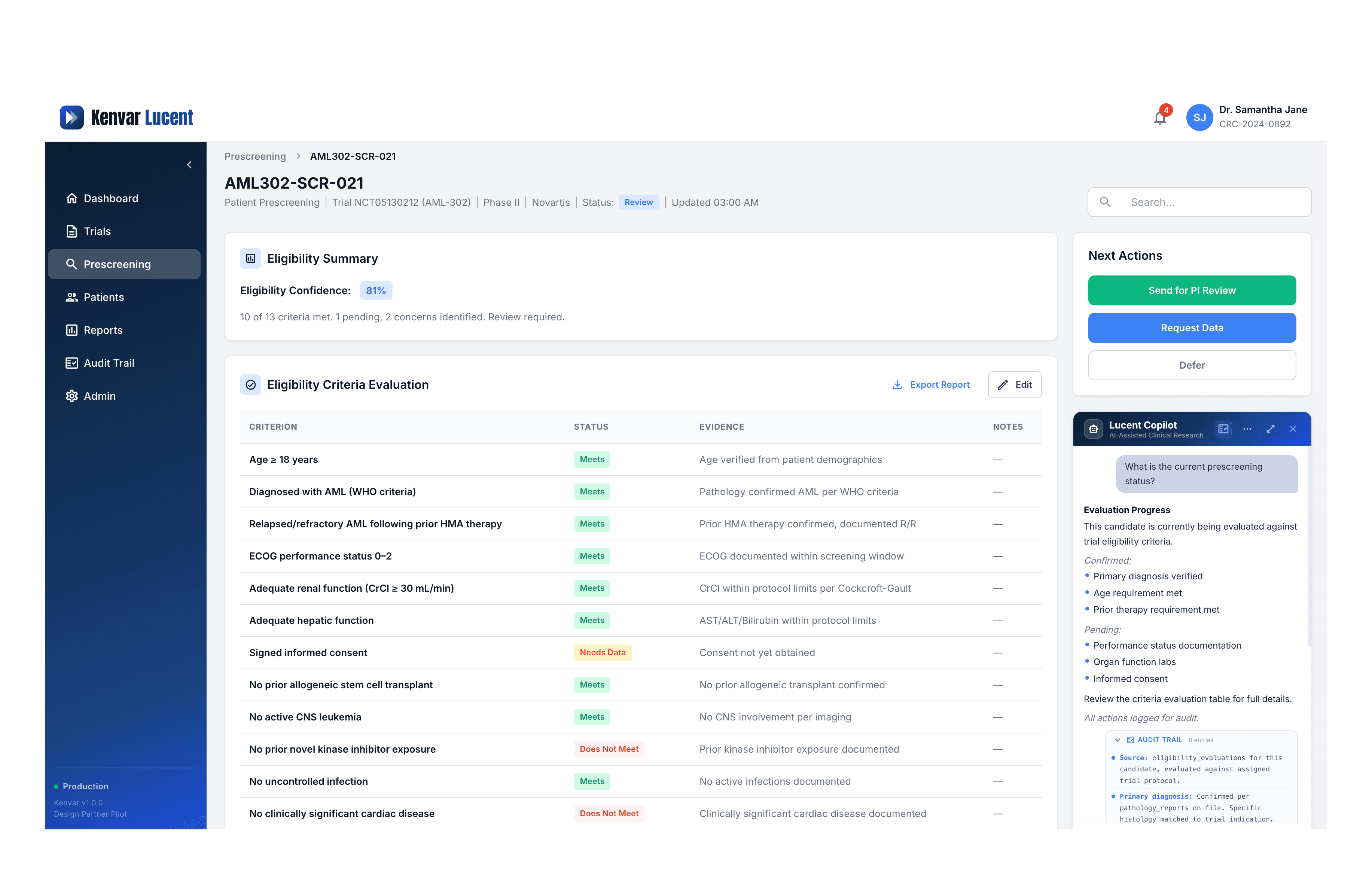The height and width of the screenshot is (887, 1372).
Task: Download via the Export Report link
Action: (931, 385)
